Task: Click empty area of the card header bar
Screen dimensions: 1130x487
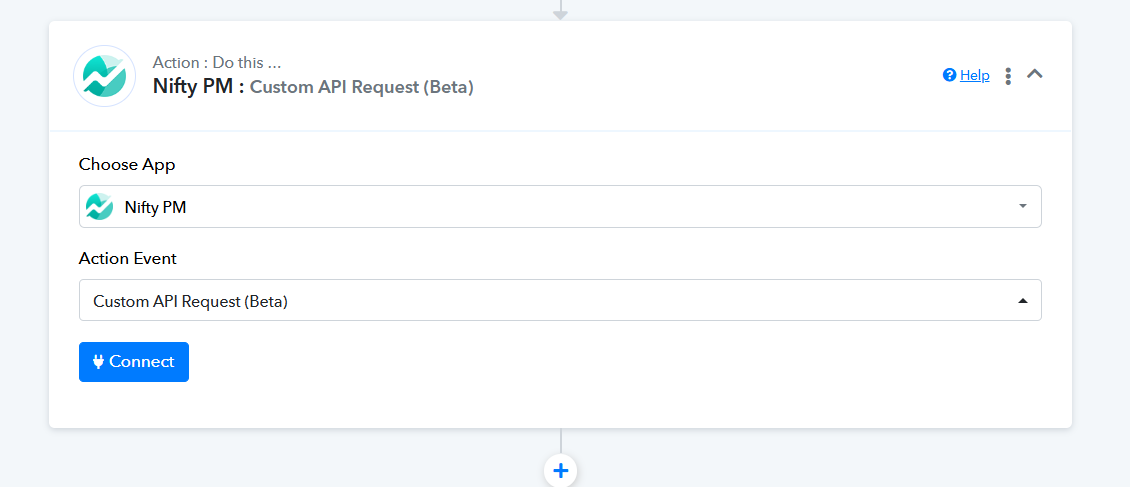Action: pyautogui.click(x=706, y=76)
